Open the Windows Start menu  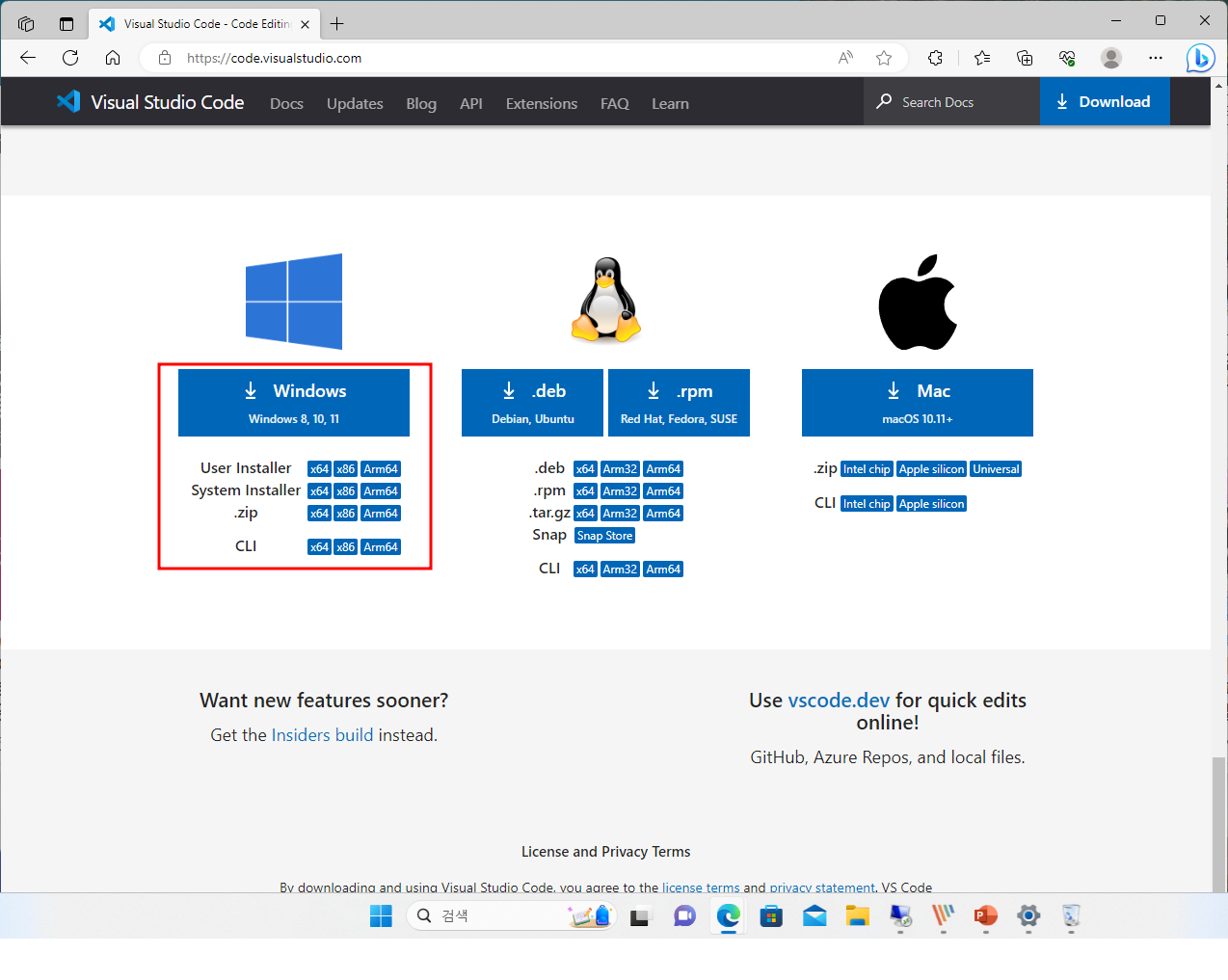[381, 915]
